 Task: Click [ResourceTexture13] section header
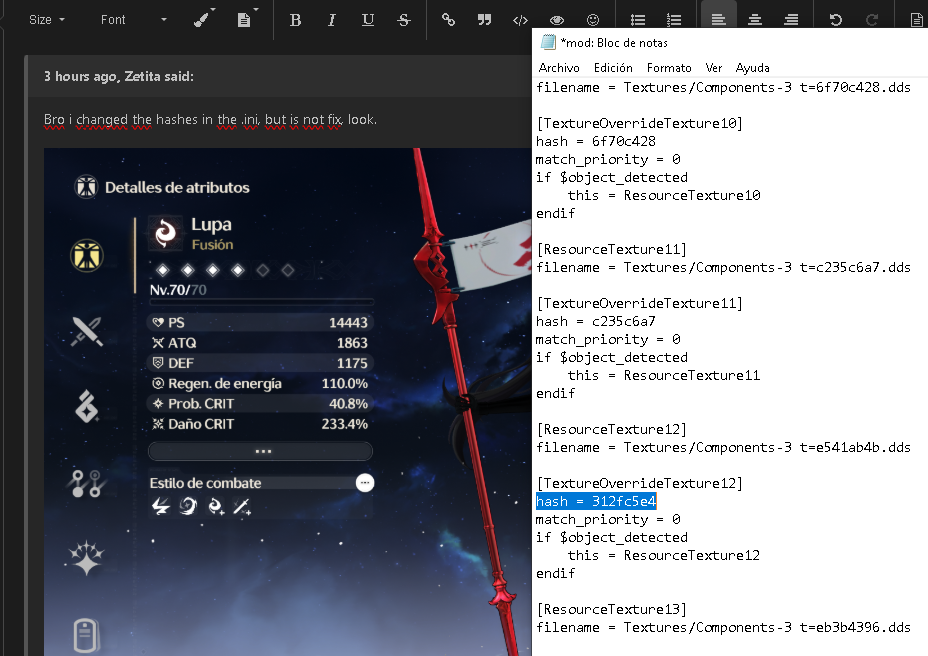coord(611,609)
